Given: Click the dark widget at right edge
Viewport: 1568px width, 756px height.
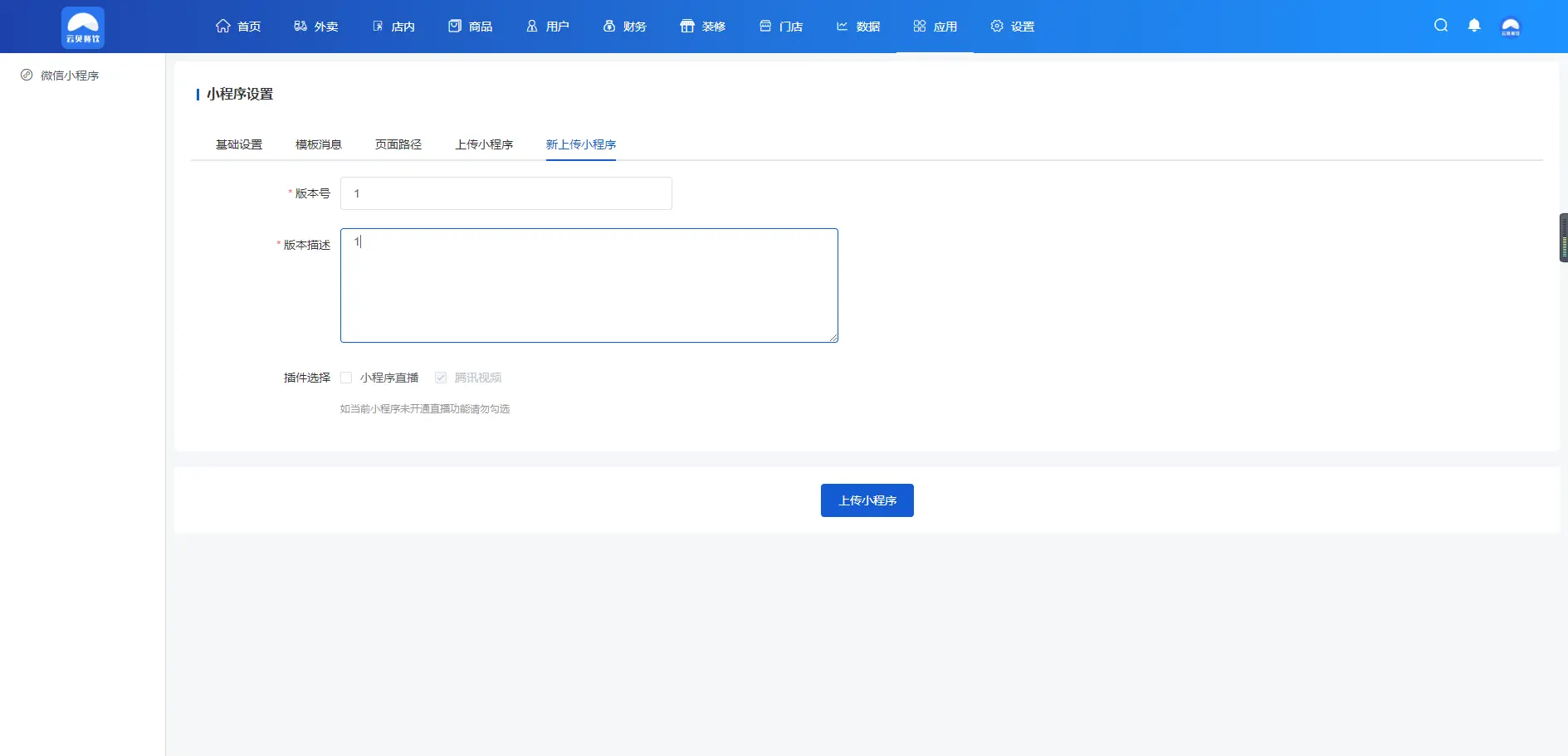Looking at the screenshot, I should (x=1563, y=238).
